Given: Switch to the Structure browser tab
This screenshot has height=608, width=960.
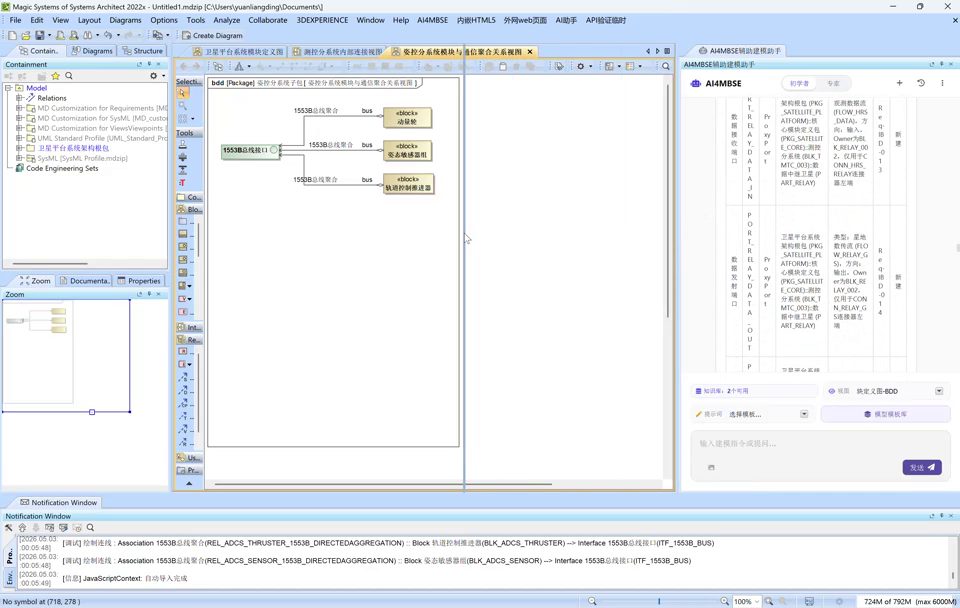Looking at the screenshot, I should point(142,51).
